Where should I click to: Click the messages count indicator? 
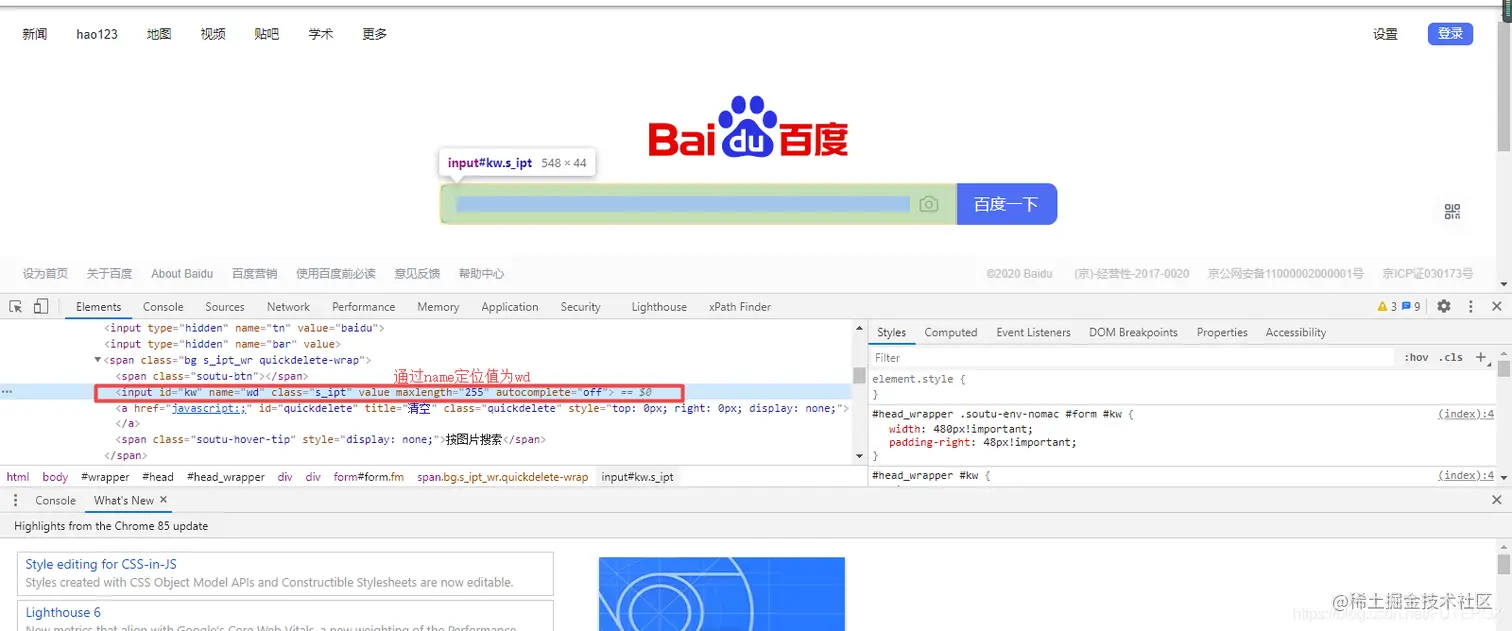1411,307
